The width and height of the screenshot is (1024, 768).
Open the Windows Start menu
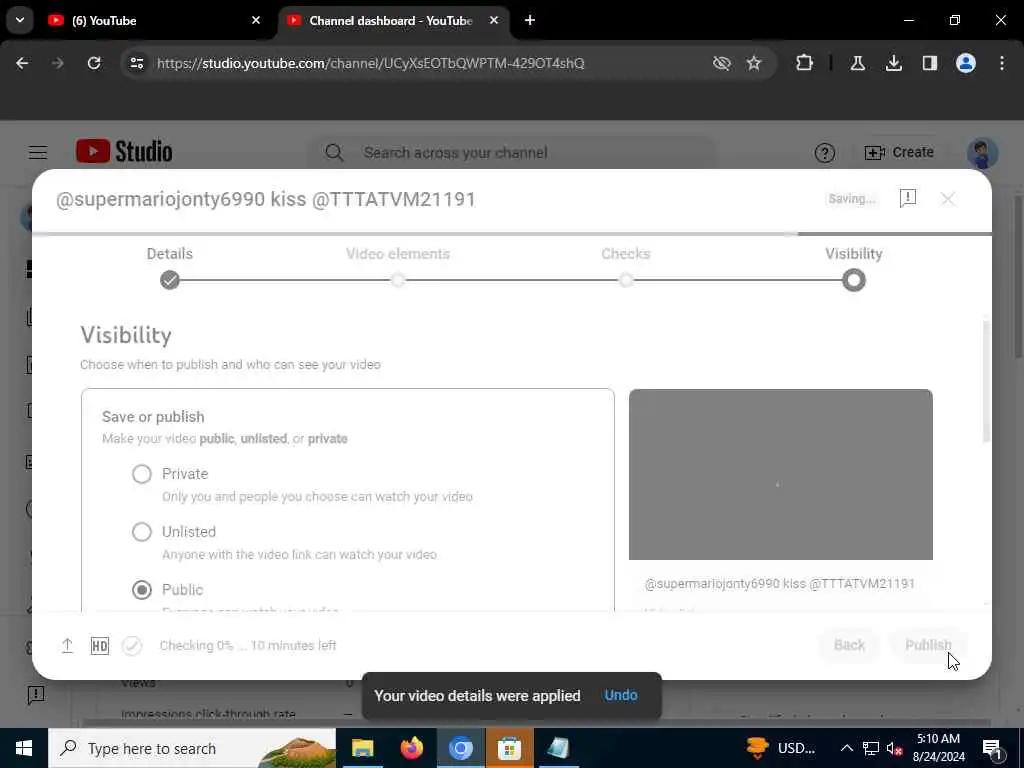[24, 748]
